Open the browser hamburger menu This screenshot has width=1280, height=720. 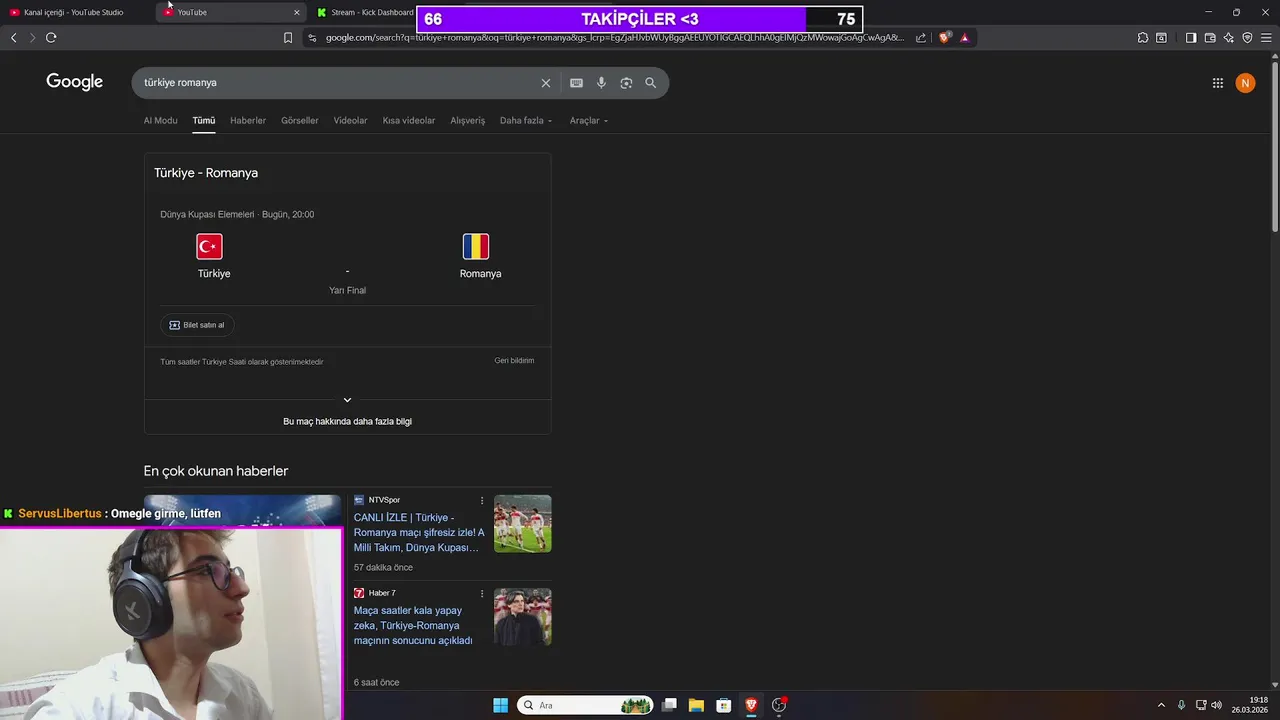(1266, 38)
